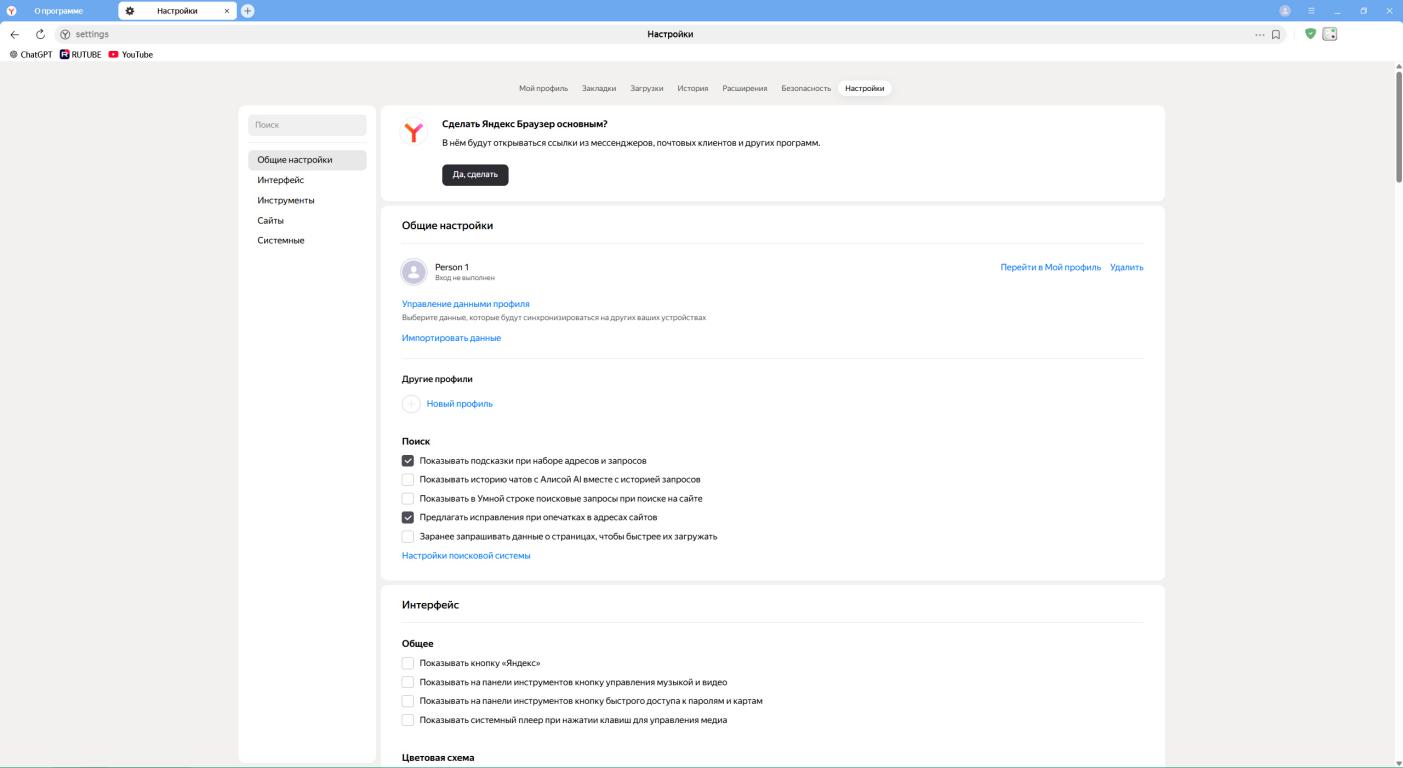Viewport: 1403px width, 768px height.
Task: Open the profile avatar in the title bar
Action: pos(1285,10)
